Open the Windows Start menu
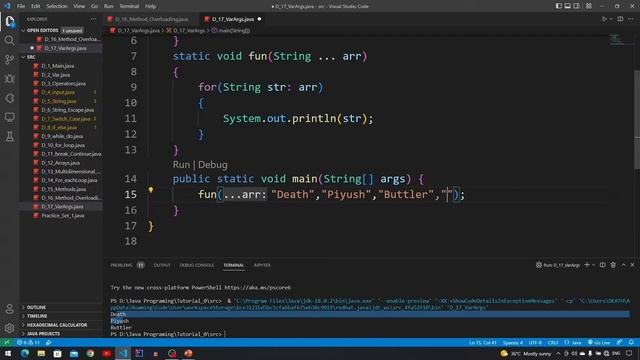This screenshot has width=640, height=360. pos(8,353)
